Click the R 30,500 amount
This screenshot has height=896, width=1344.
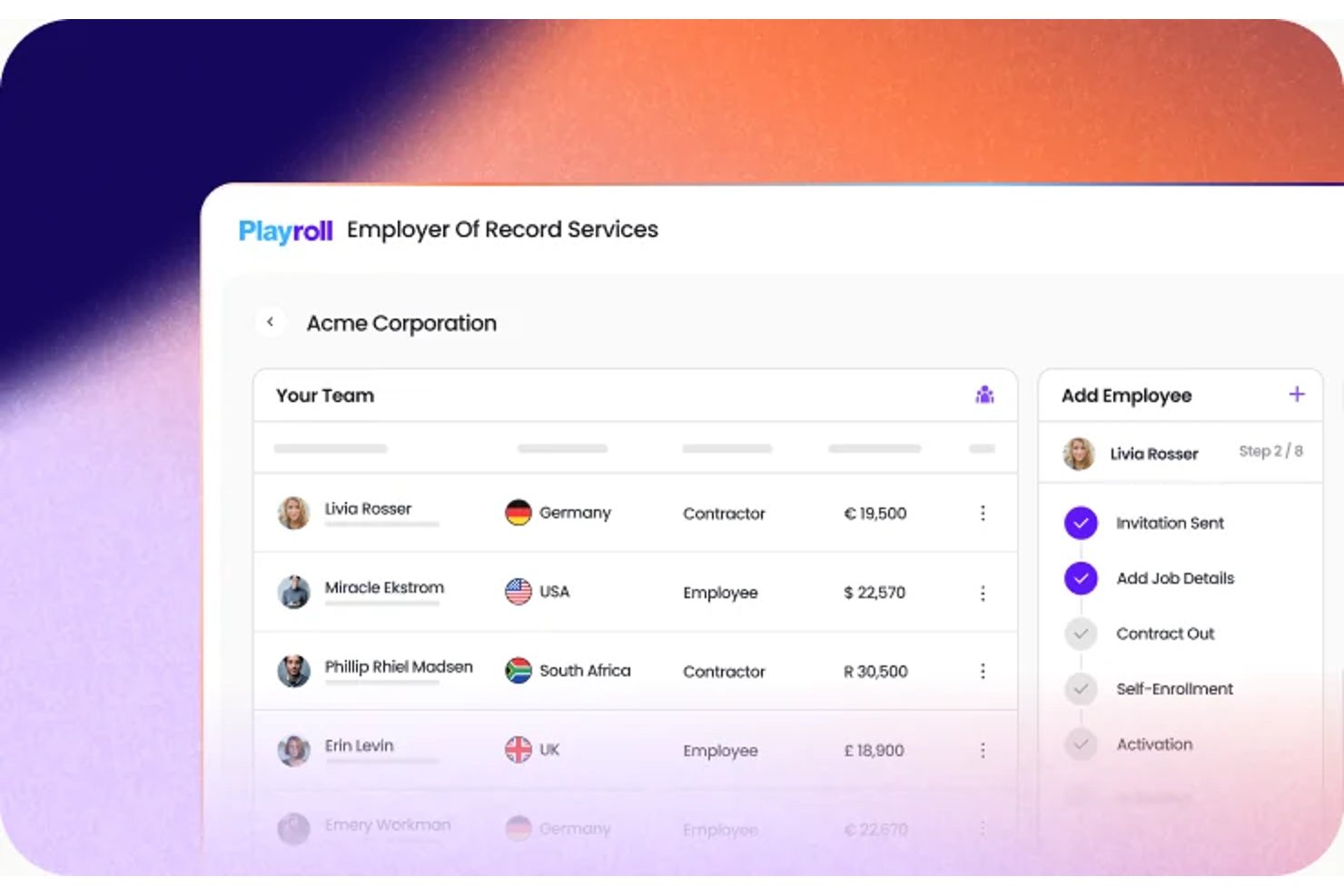tap(875, 672)
